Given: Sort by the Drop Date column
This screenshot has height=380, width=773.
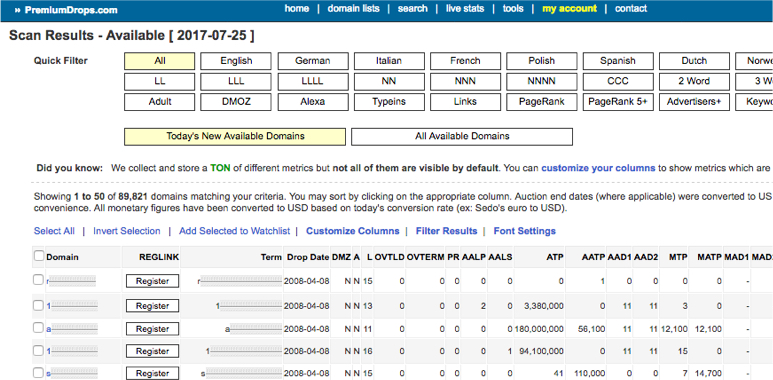Looking at the screenshot, I should pos(308,257).
